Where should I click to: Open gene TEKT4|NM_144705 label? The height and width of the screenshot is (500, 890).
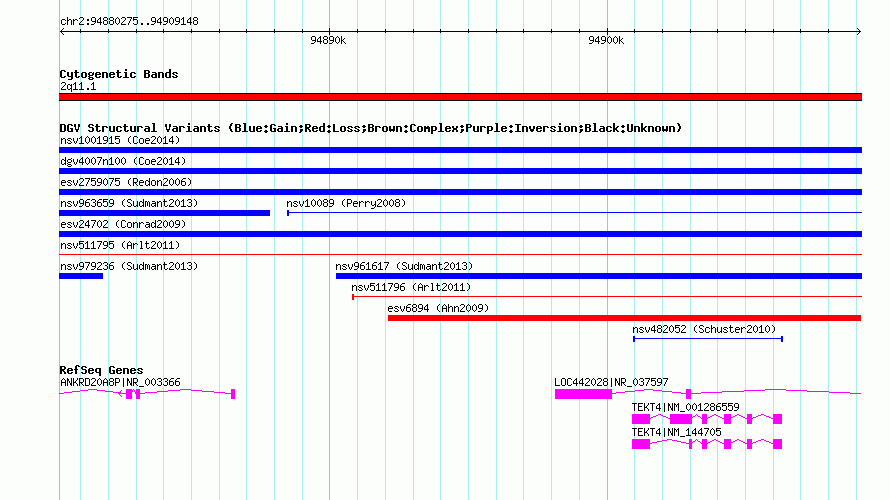point(677,432)
